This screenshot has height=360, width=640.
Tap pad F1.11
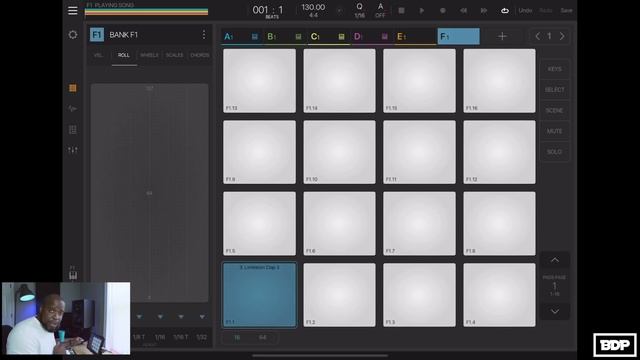(420, 152)
